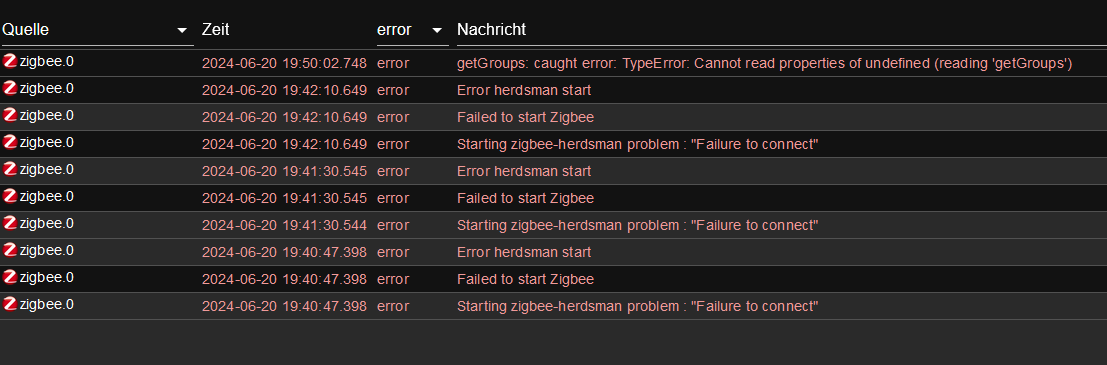Viewport: 1107px width, 365px height.
Task: Click zigbee icon at 19:42:10 Error herdsman start
Action: pos(10,88)
